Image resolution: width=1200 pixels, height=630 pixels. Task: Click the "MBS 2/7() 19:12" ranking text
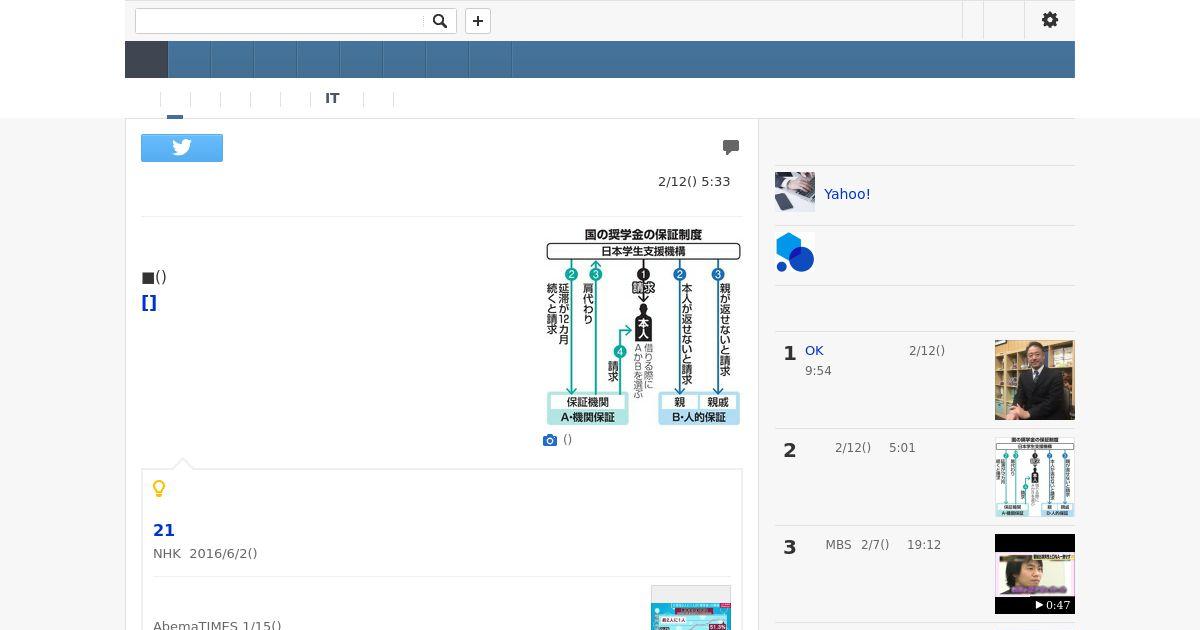click(x=883, y=545)
